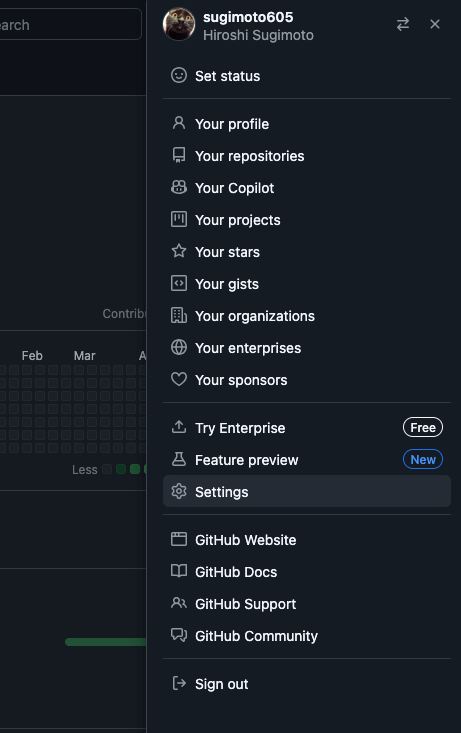
Task: Open Your projects
Action: 307,220
